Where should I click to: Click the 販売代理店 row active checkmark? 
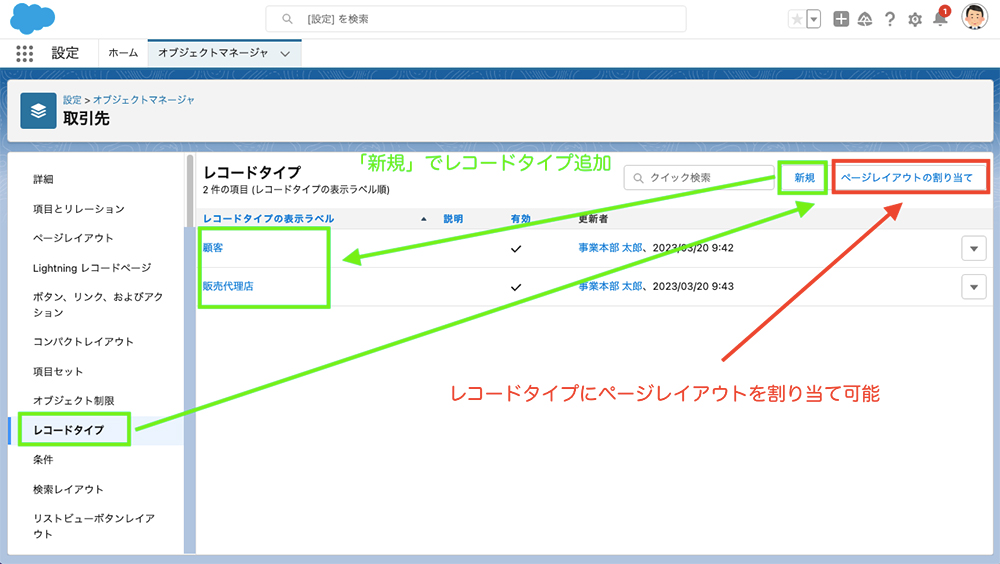coord(516,287)
